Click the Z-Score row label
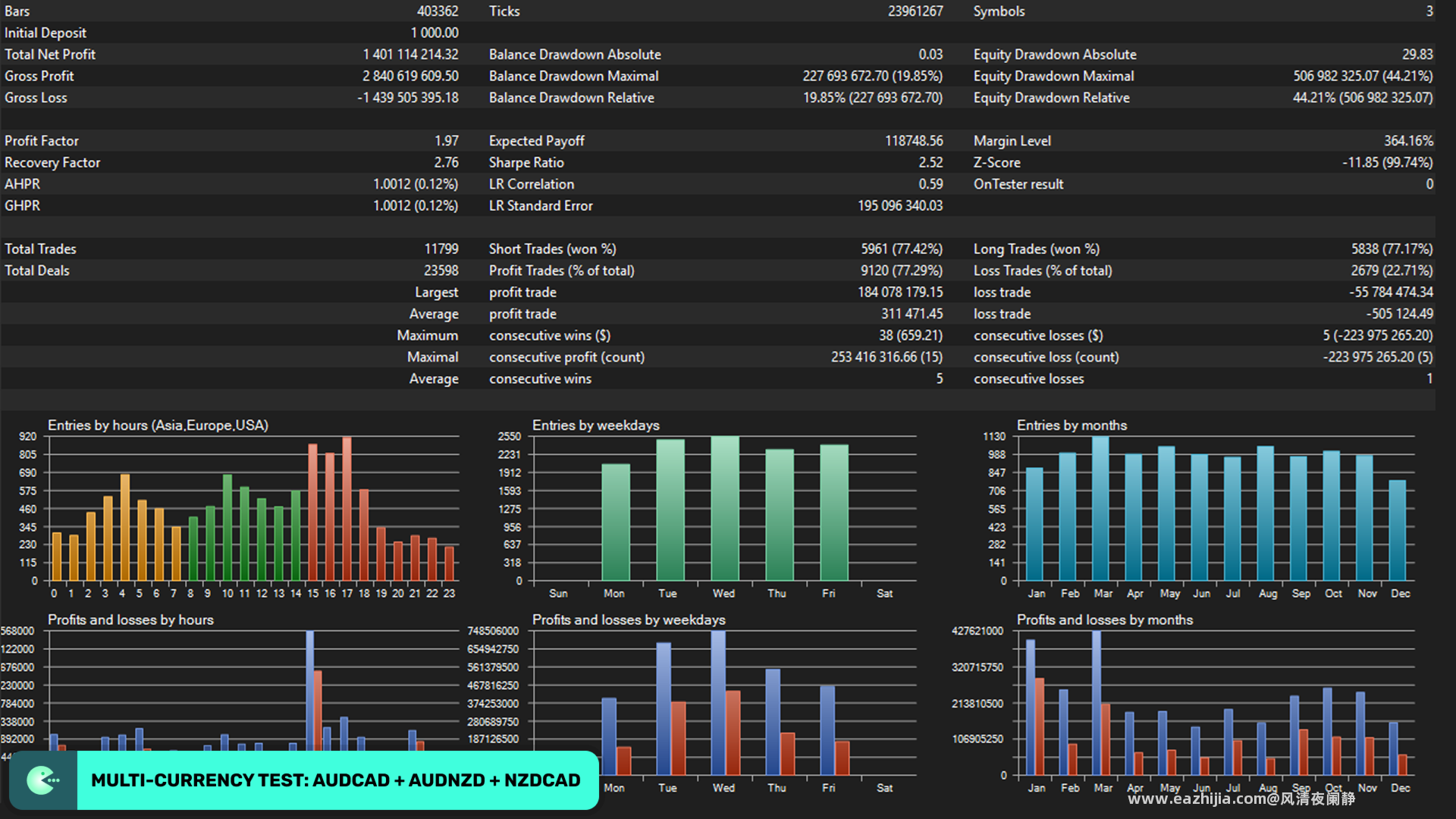This screenshot has width=1456, height=819. [997, 162]
